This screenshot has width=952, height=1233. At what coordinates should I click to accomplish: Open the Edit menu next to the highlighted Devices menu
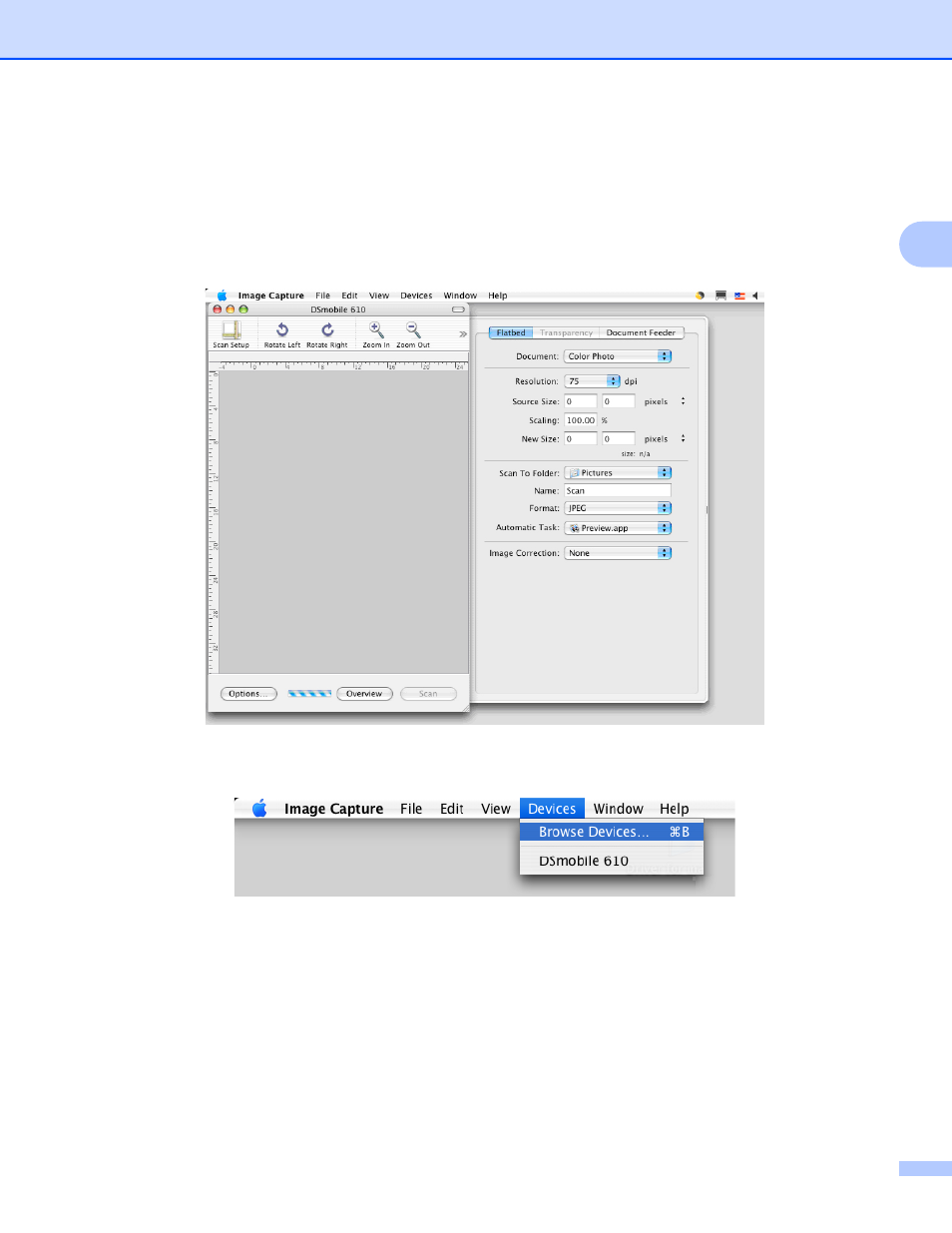pos(452,809)
